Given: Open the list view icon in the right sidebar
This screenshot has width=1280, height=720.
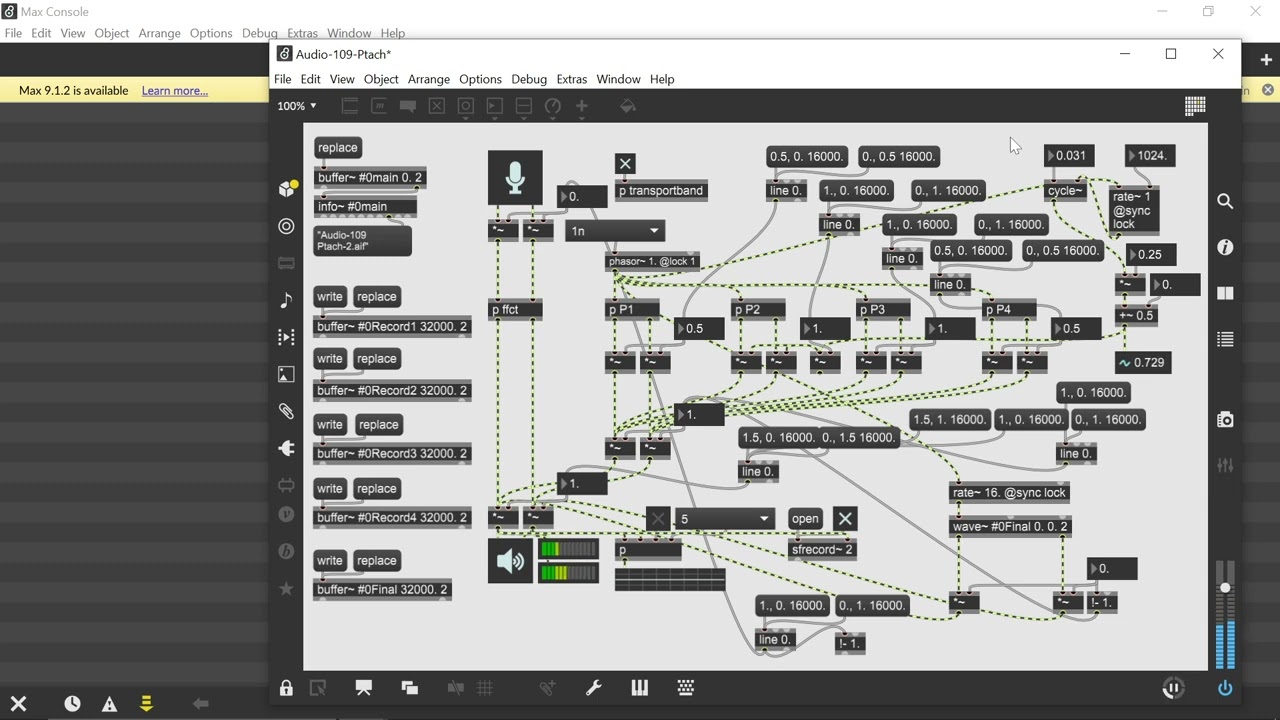Looking at the screenshot, I should [1225, 339].
